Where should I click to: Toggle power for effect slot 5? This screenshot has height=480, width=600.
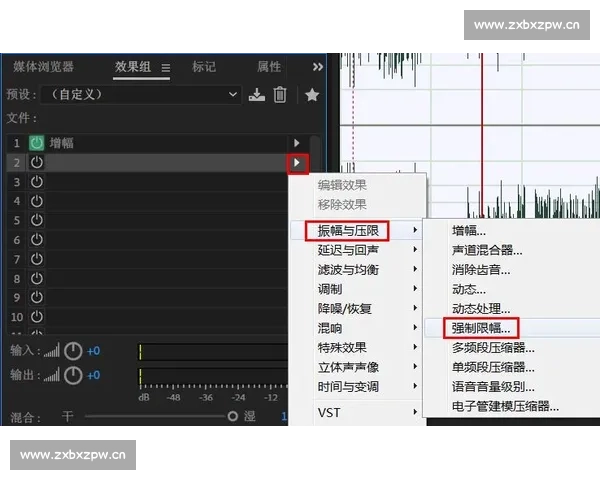[x=37, y=220]
